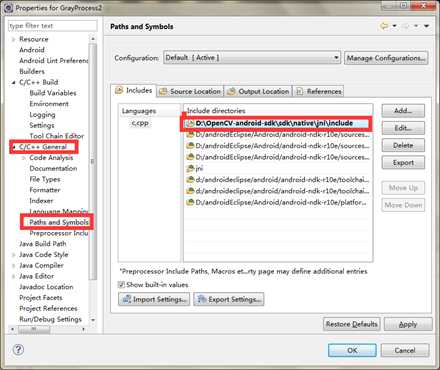Select Android Lint Preferences tree item
The image size is (440, 370).
54,61
